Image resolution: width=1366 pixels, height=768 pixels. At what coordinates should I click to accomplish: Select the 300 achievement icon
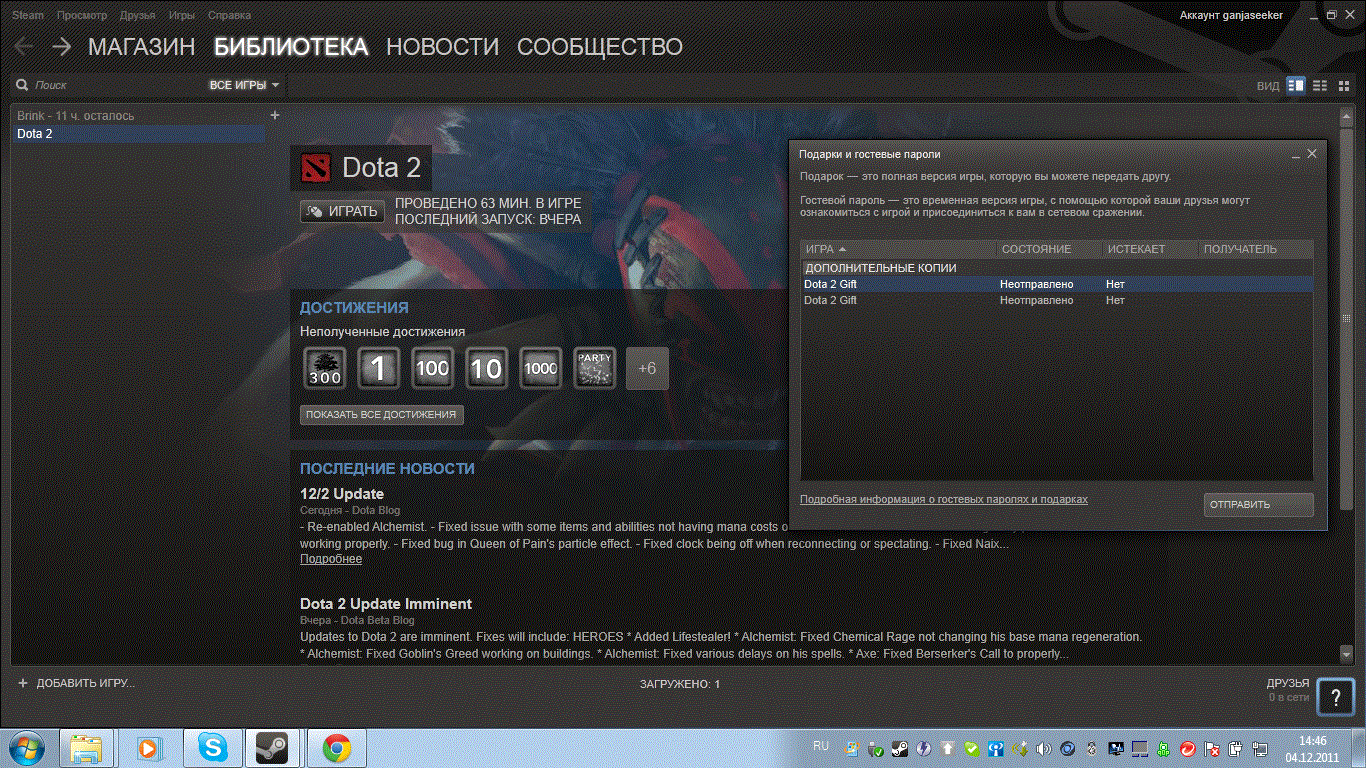(325, 368)
